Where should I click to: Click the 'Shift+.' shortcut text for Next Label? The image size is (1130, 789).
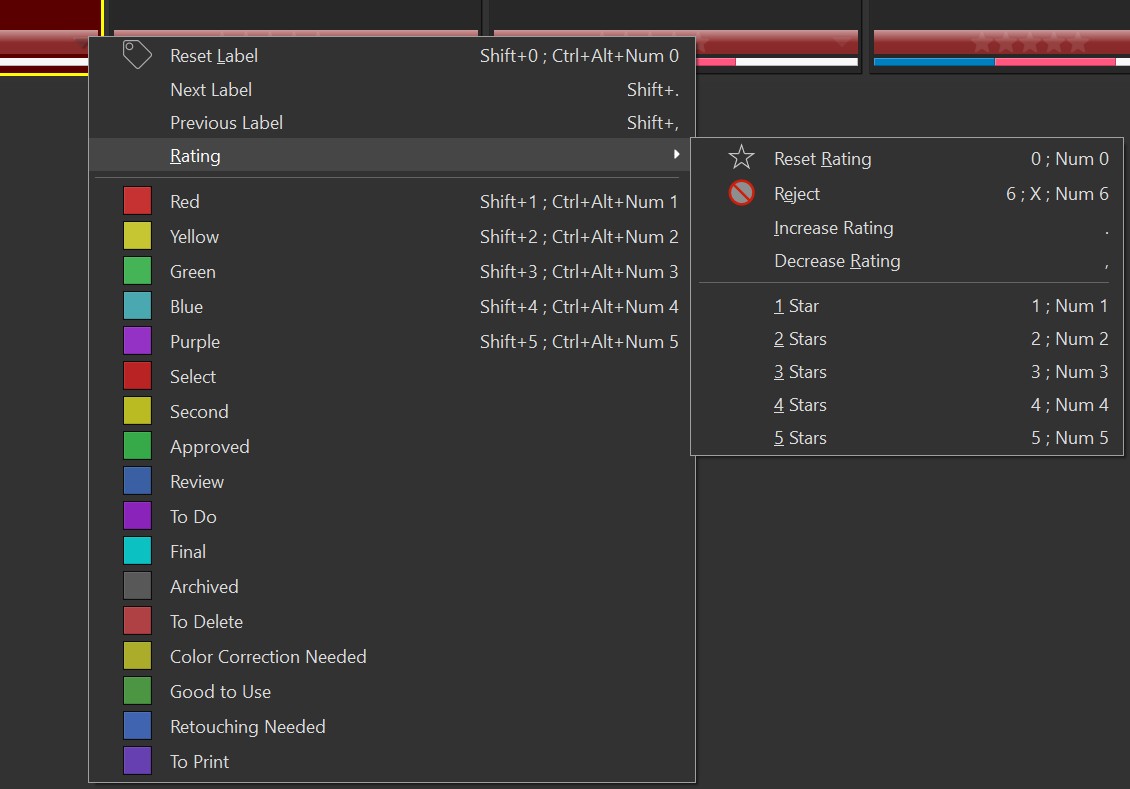tap(652, 89)
